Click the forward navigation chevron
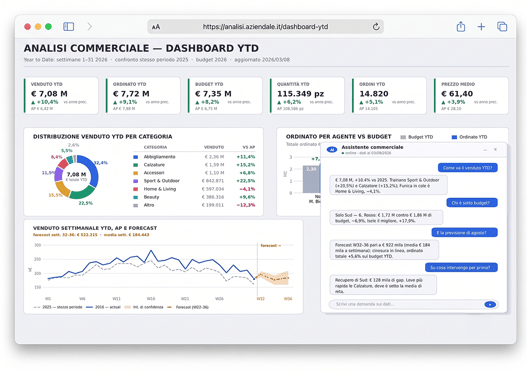Image resolution: width=527 pixels, height=372 pixels. 89,27
